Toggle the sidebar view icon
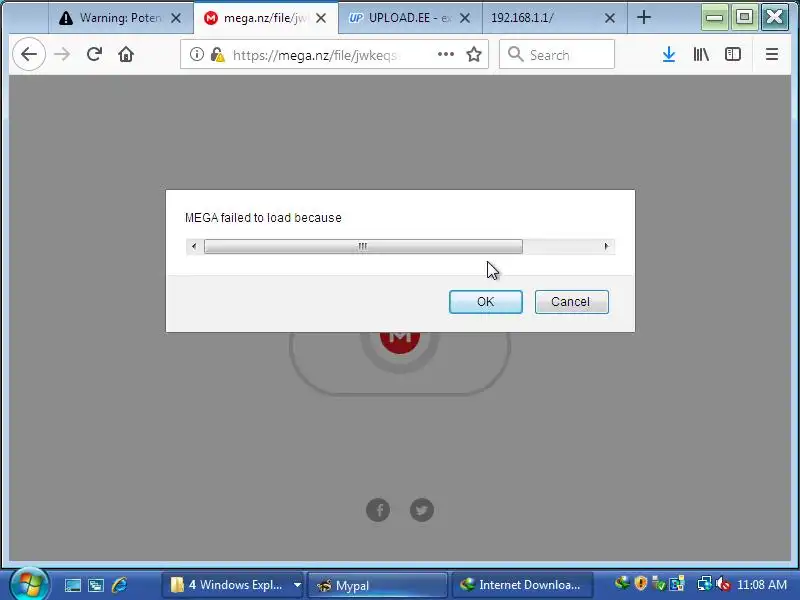The image size is (800, 600). [733, 54]
